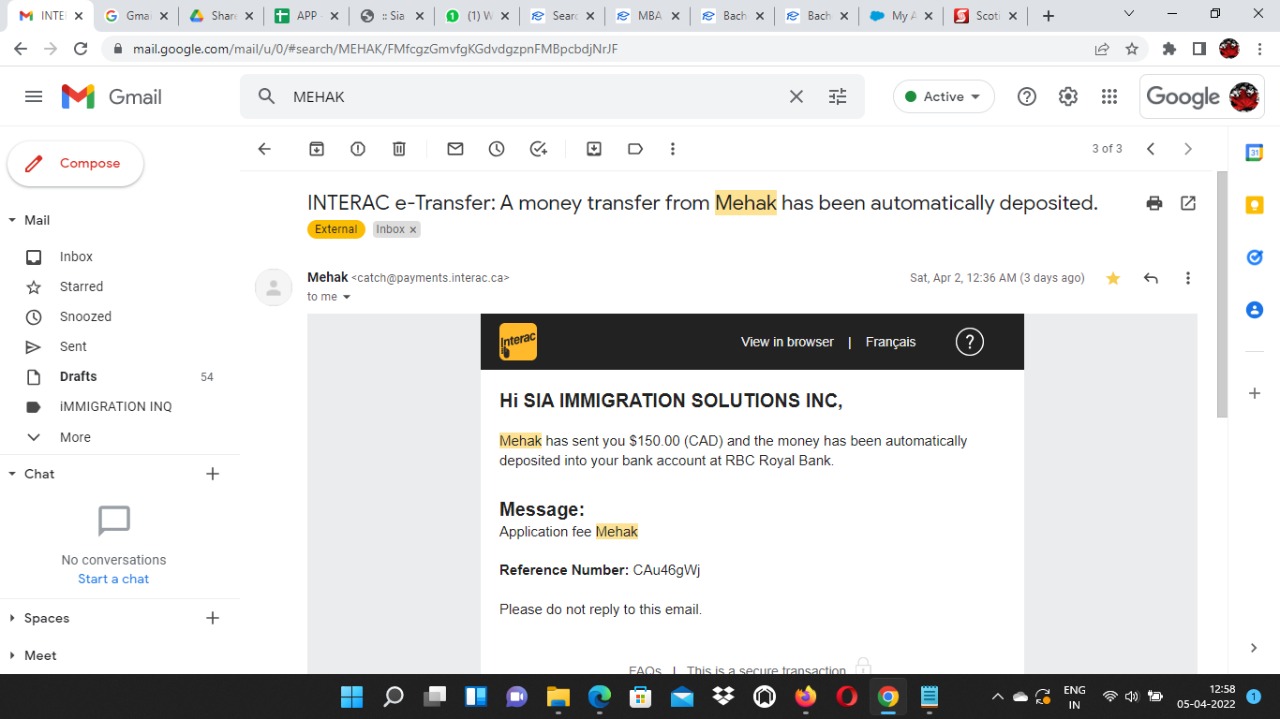Click Start a chat link
This screenshot has width=1280, height=719.
click(x=113, y=579)
